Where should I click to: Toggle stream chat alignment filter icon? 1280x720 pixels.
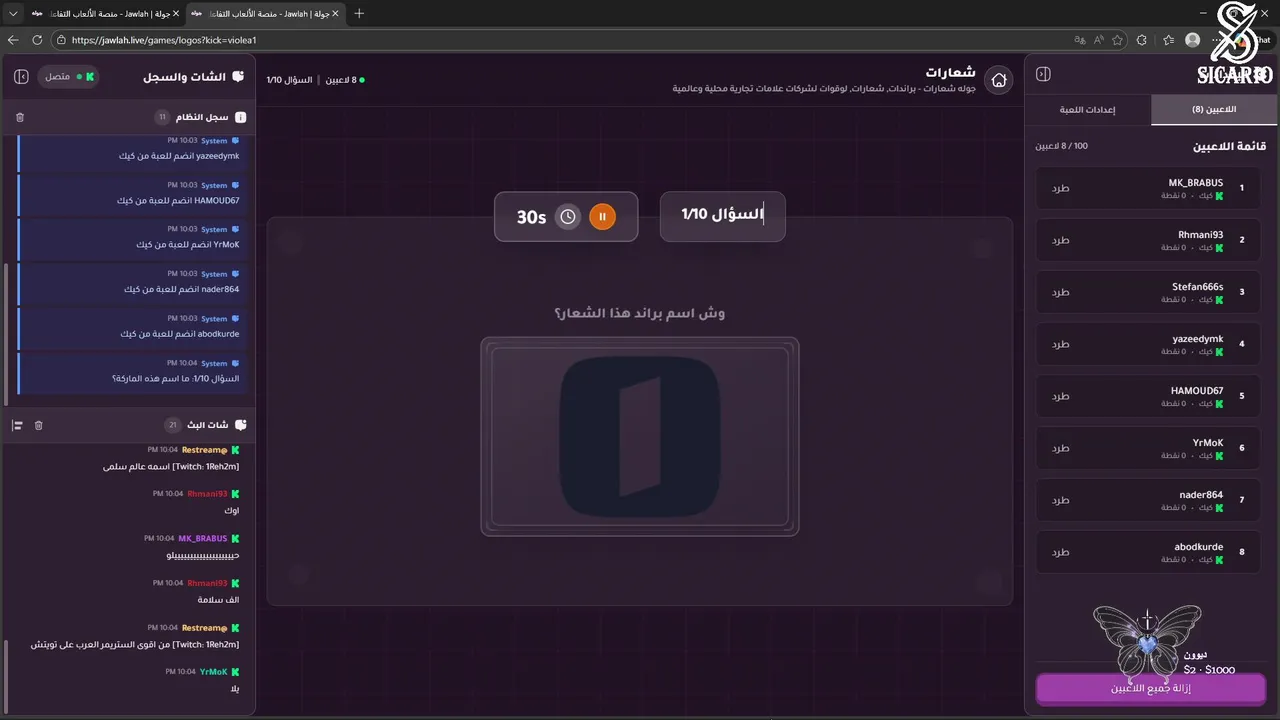coord(17,425)
